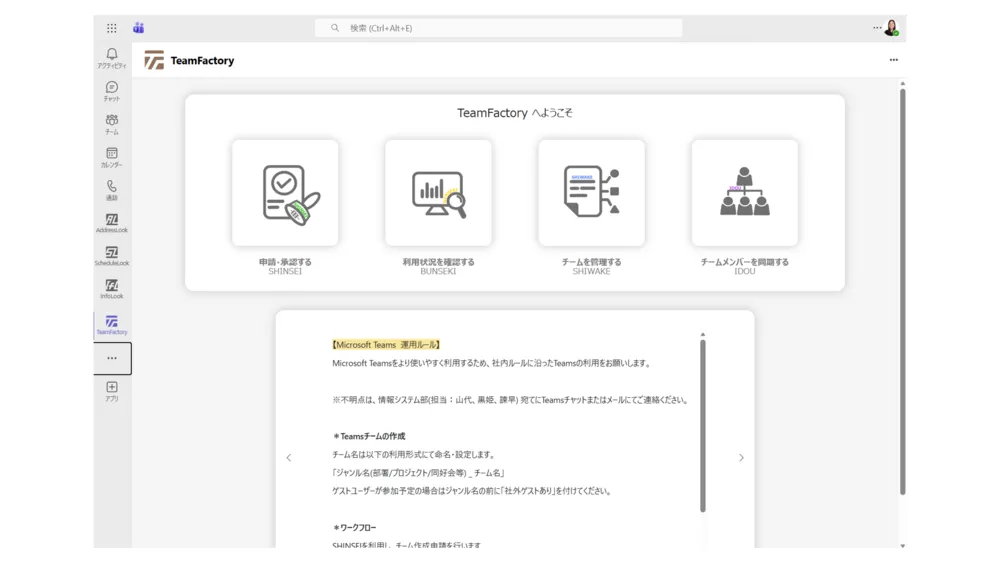Click the TeamFactory app name in header

tap(202, 61)
